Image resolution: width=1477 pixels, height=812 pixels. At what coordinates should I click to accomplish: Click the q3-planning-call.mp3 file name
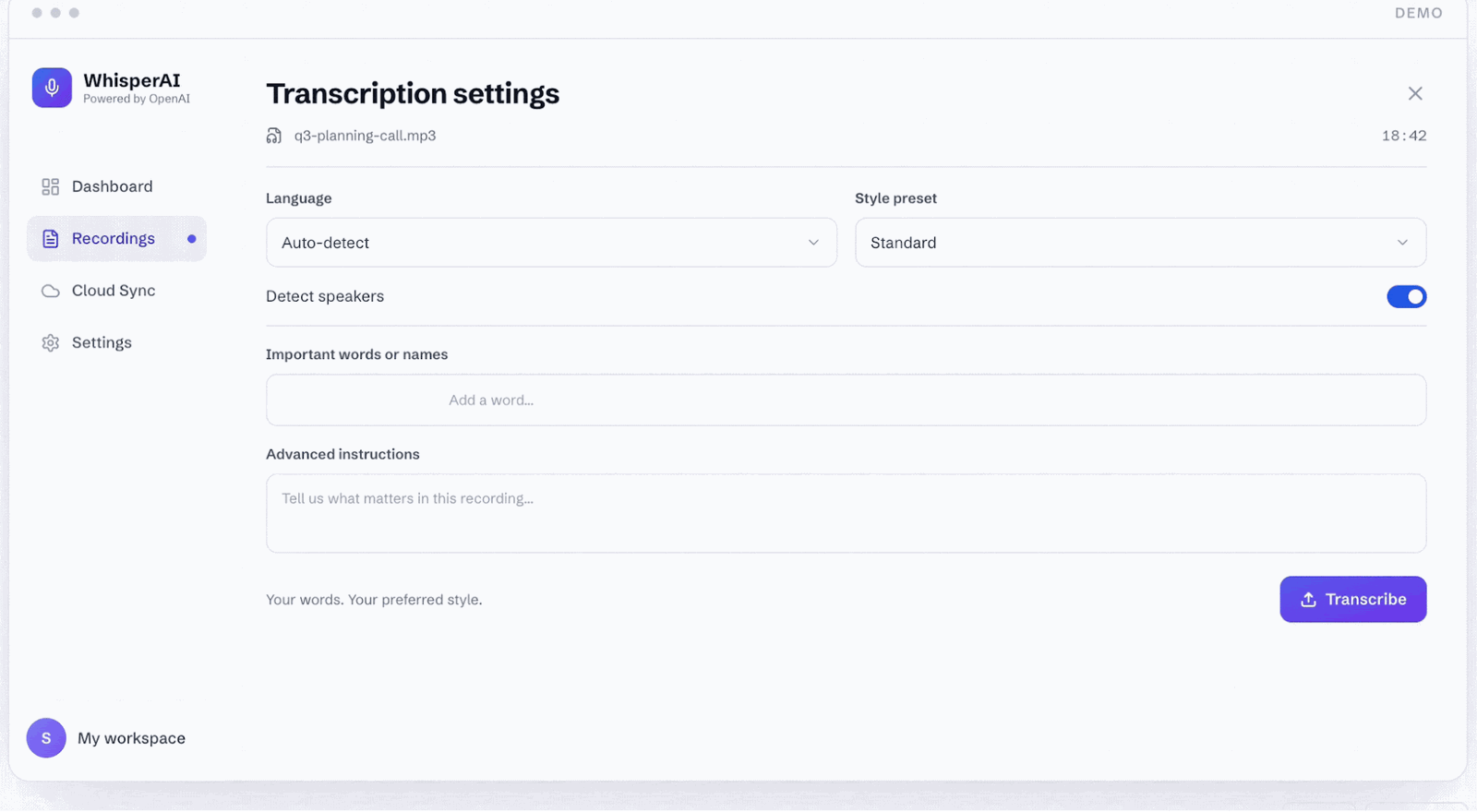point(365,136)
